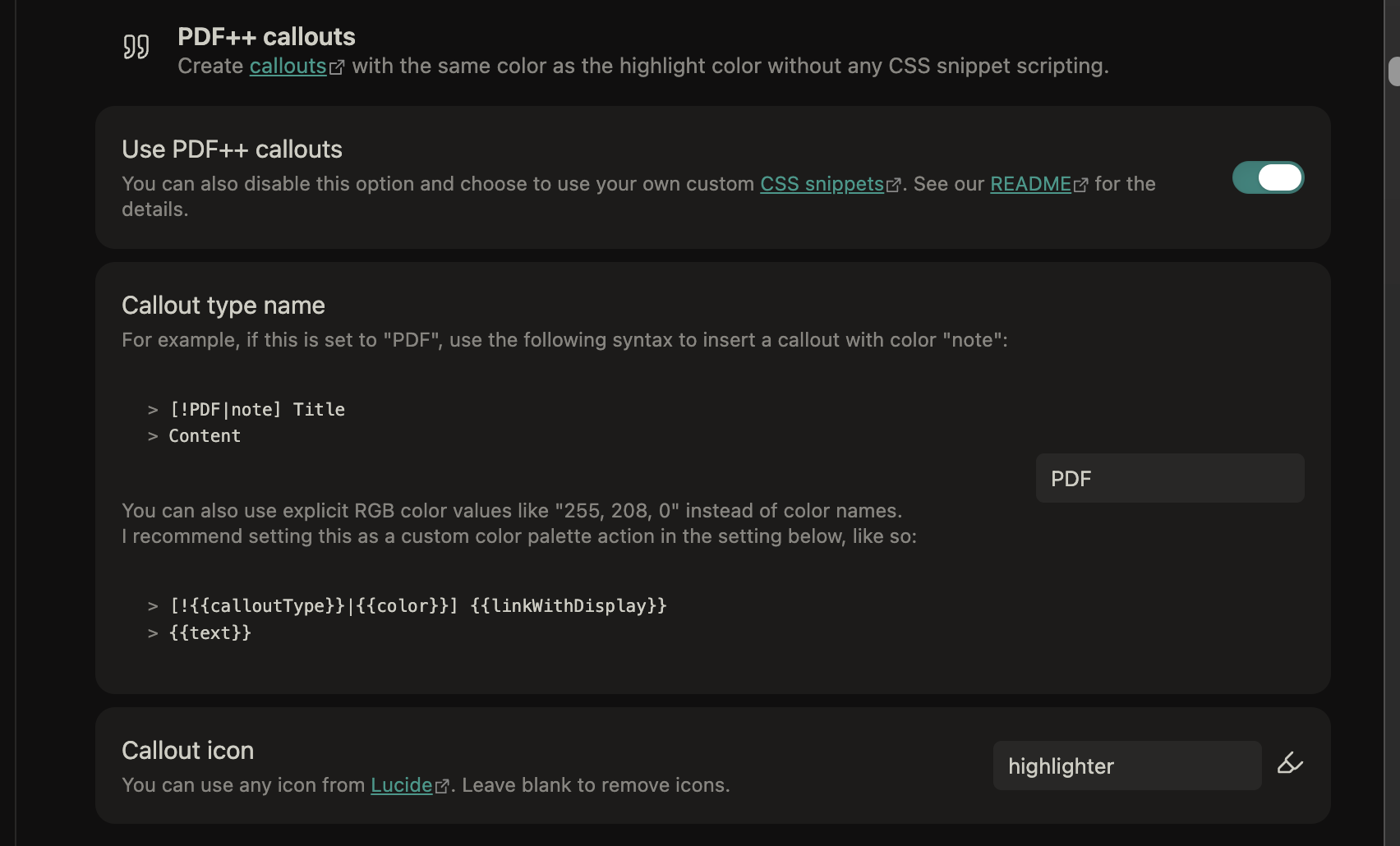Screen dimensions: 1400x846
Task: Click the "Callout type name" setting title
Action: coord(223,306)
